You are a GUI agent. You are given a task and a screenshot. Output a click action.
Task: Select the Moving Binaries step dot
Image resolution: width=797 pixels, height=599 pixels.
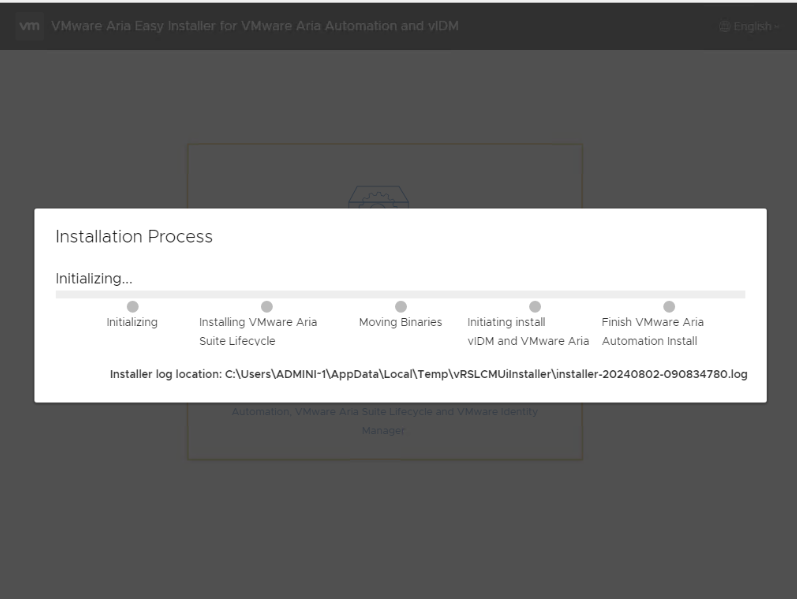click(x=401, y=307)
